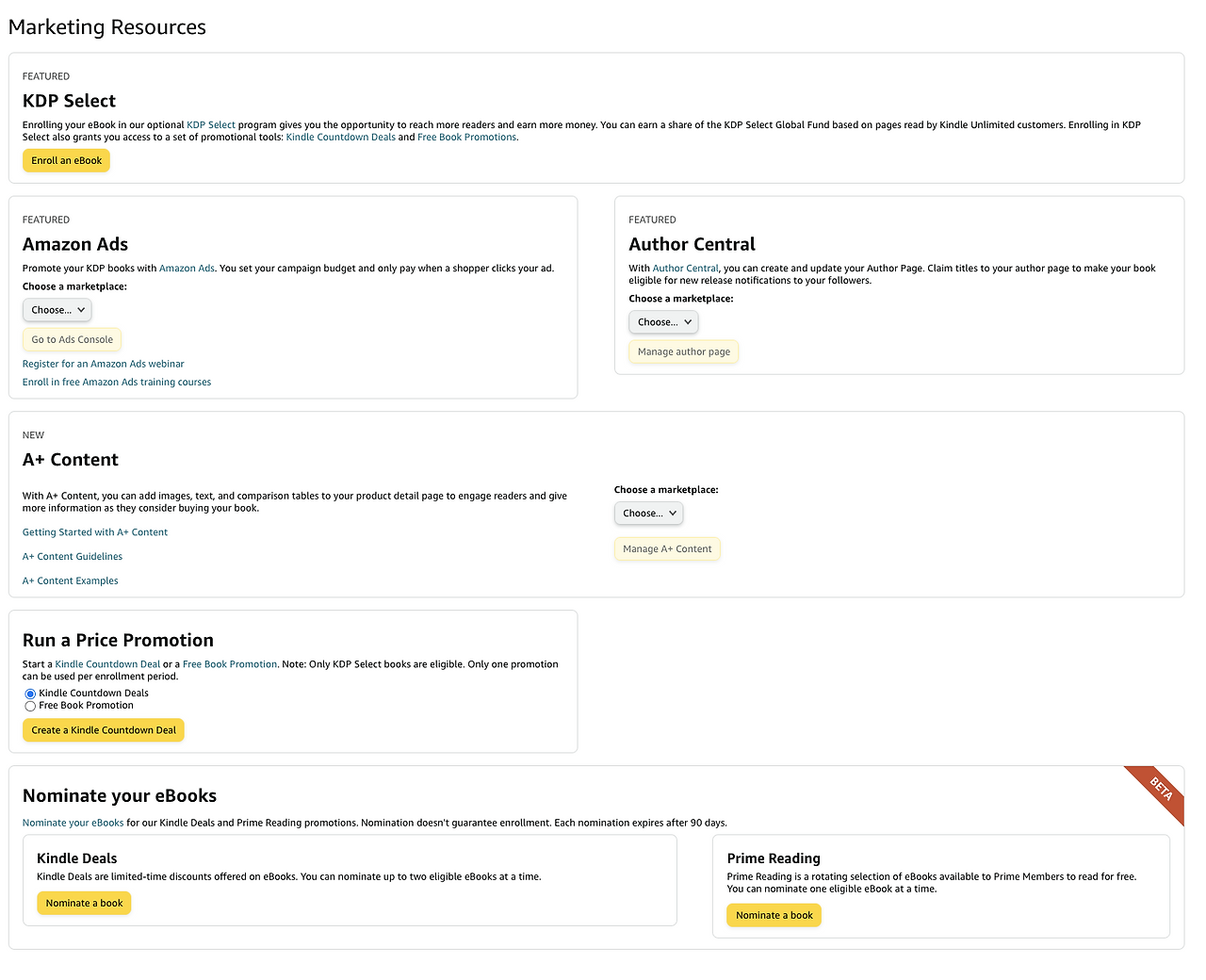This screenshot has width=1206, height=980.
Task: Expand the Author Central marketplace dropdown
Action: point(663,322)
